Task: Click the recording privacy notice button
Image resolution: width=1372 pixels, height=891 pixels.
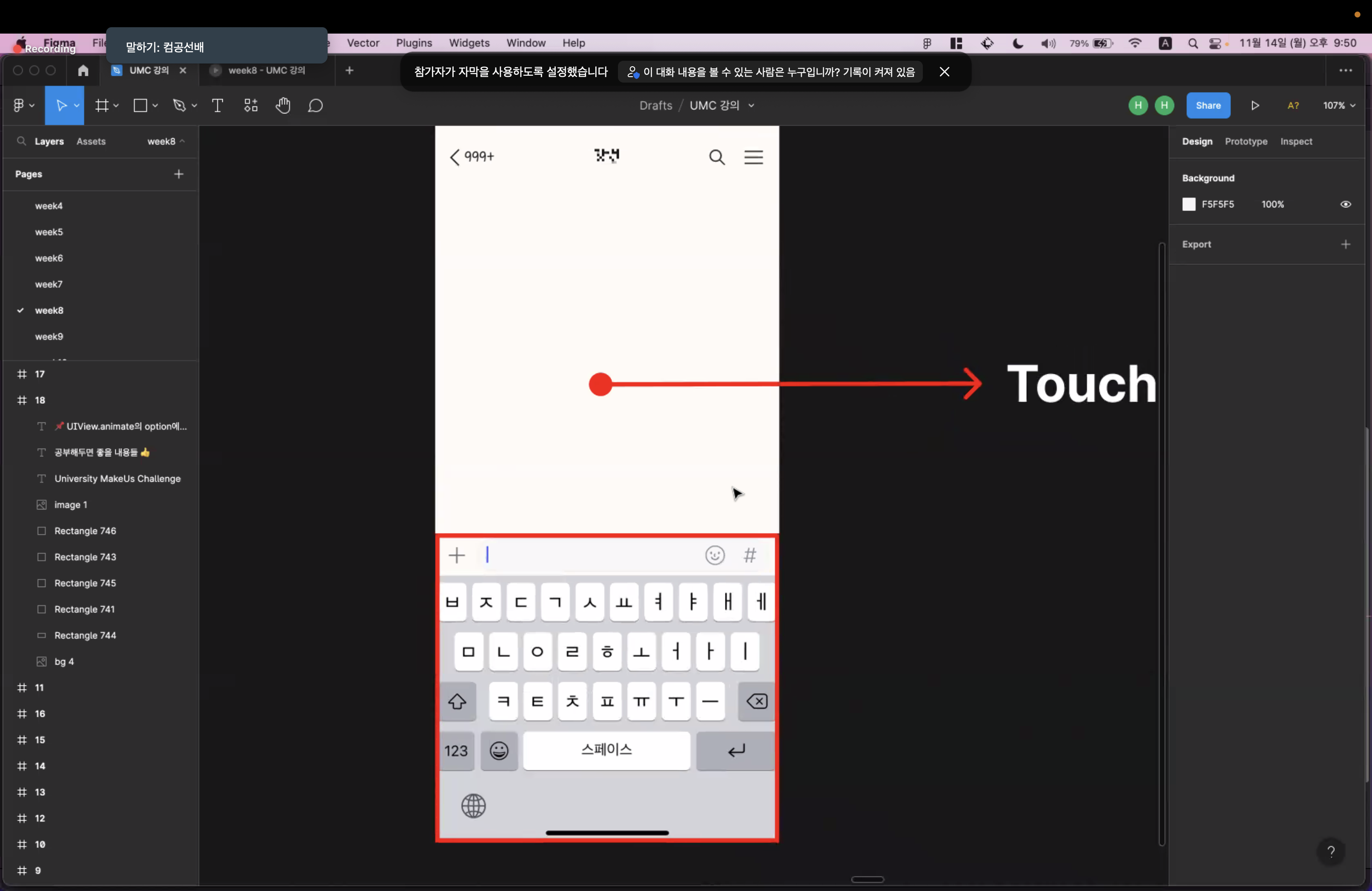Action: [771, 72]
